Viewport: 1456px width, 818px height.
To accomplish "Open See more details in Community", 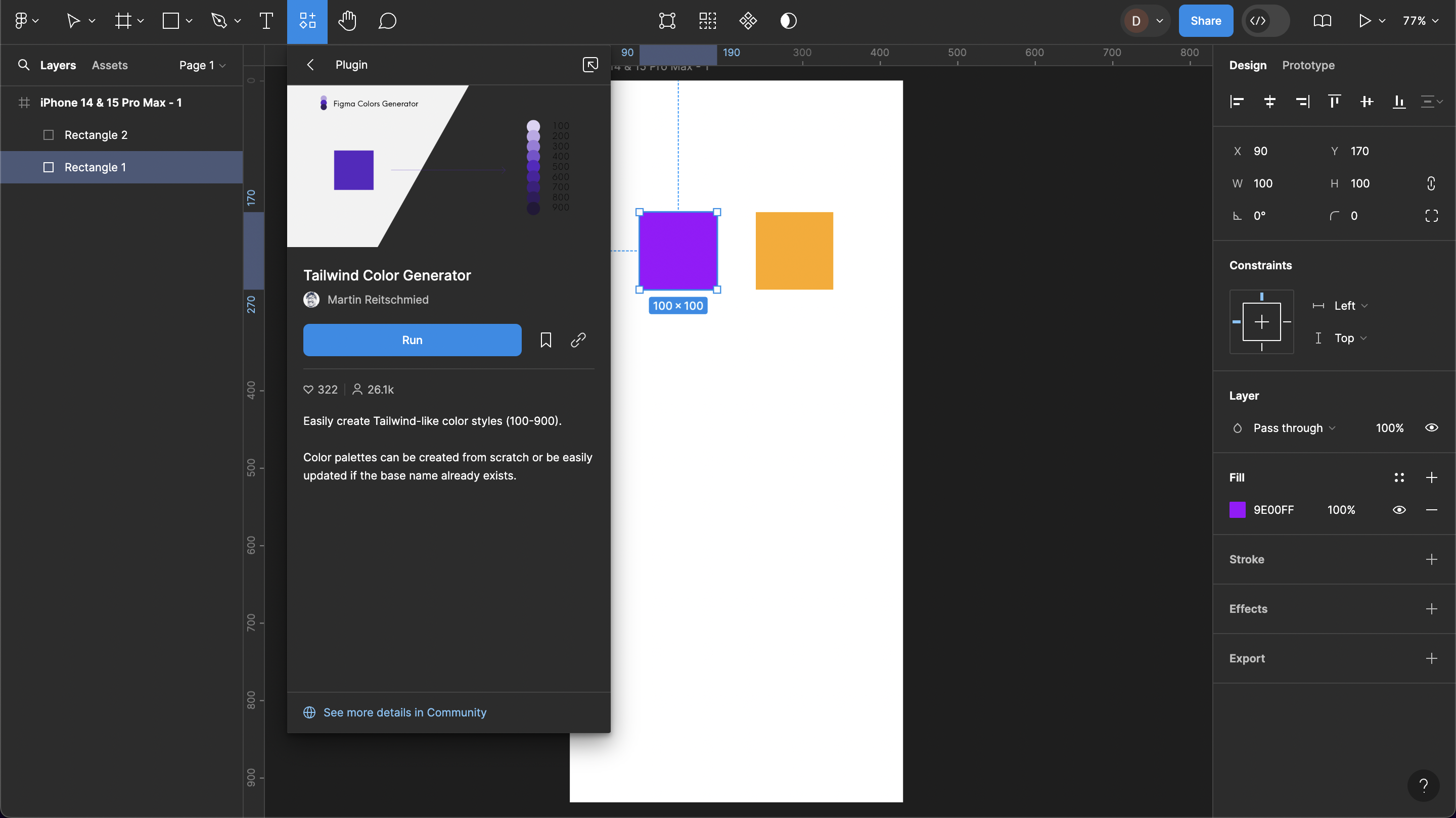I will click(x=404, y=712).
